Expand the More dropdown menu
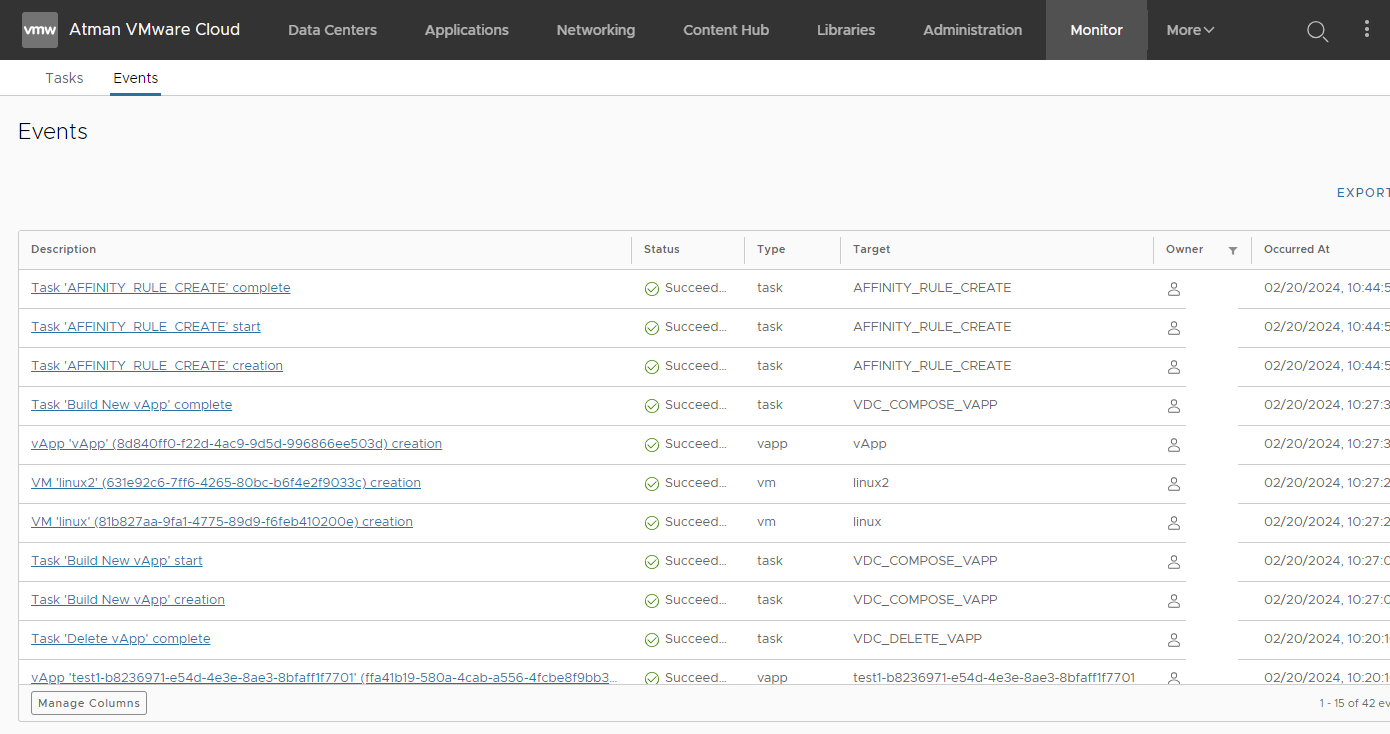This screenshot has height=734, width=1390. [1190, 30]
